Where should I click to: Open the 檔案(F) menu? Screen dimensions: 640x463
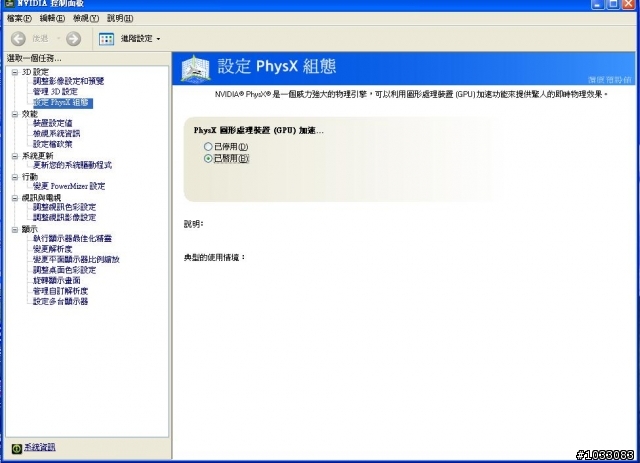pyautogui.click(x=19, y=18)
